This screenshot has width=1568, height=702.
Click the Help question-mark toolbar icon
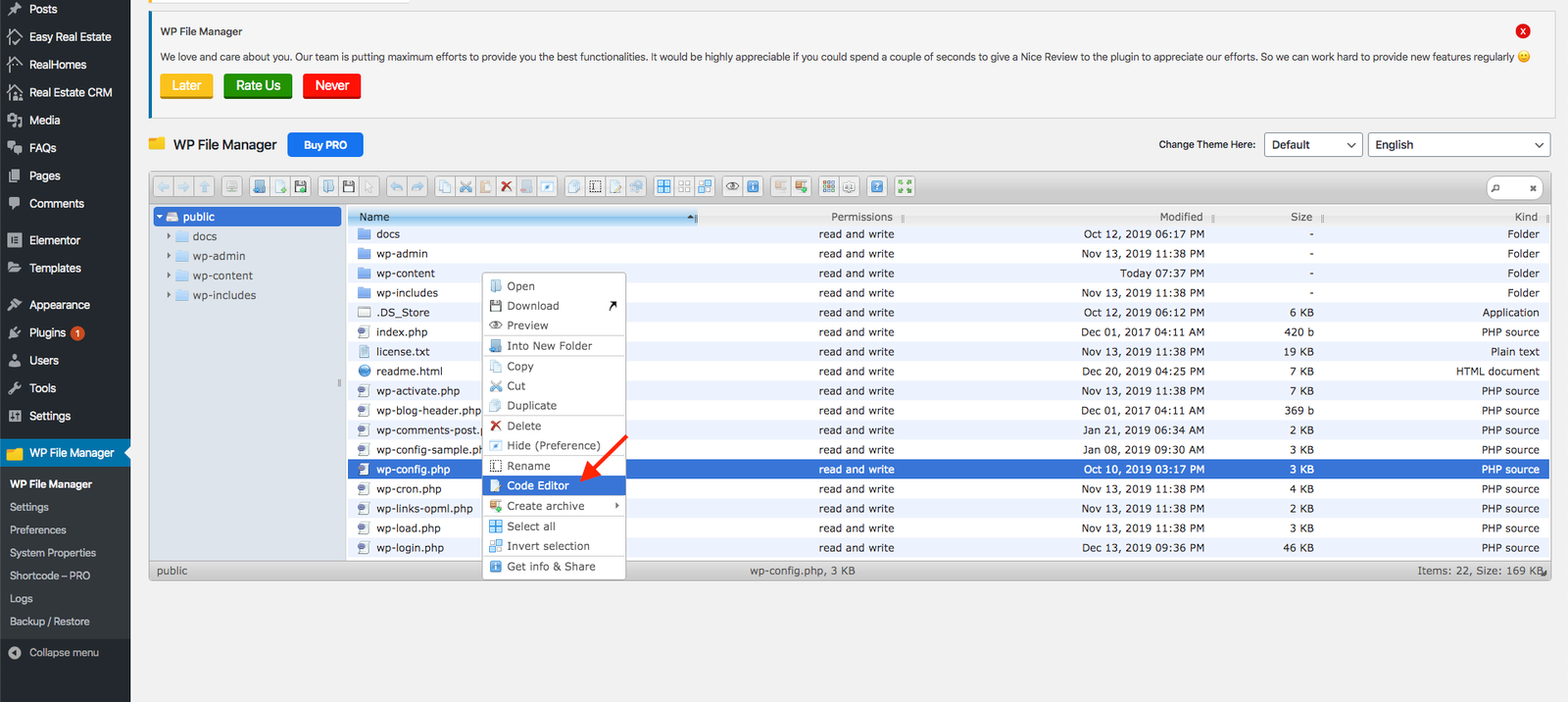pyautogui.click(x=877, y=186)
